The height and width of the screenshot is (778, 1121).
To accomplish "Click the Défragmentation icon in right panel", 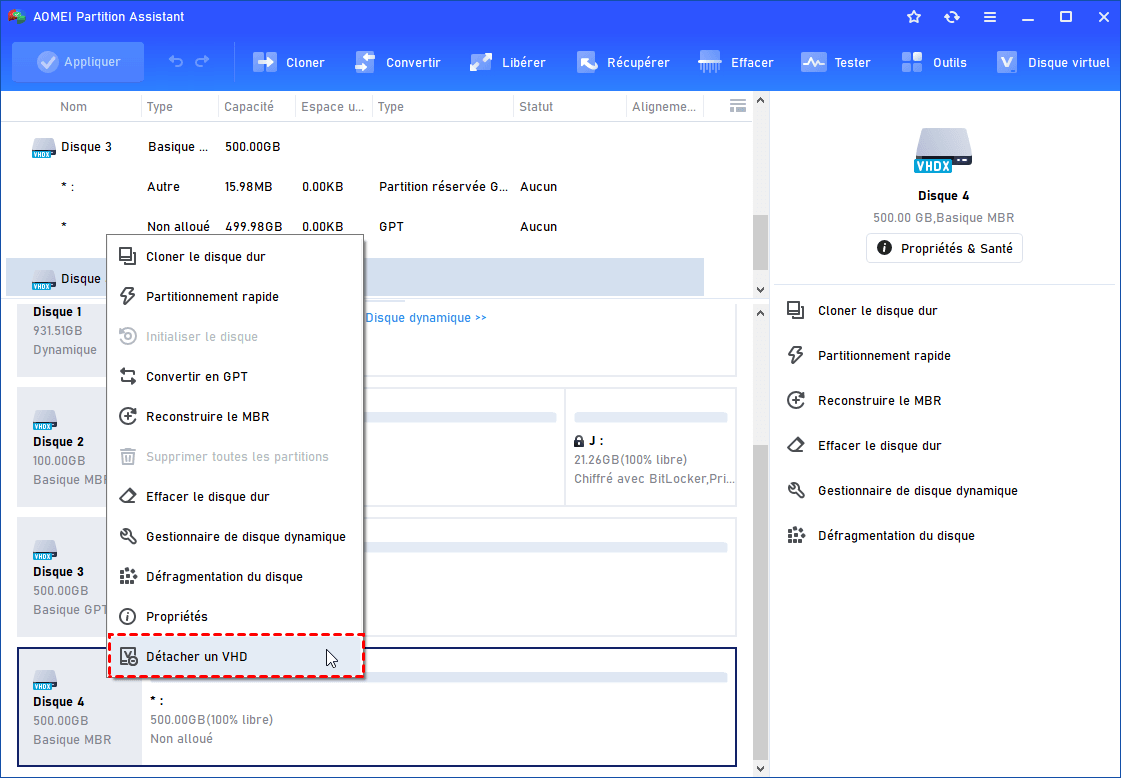I will [x=796, y=535].
